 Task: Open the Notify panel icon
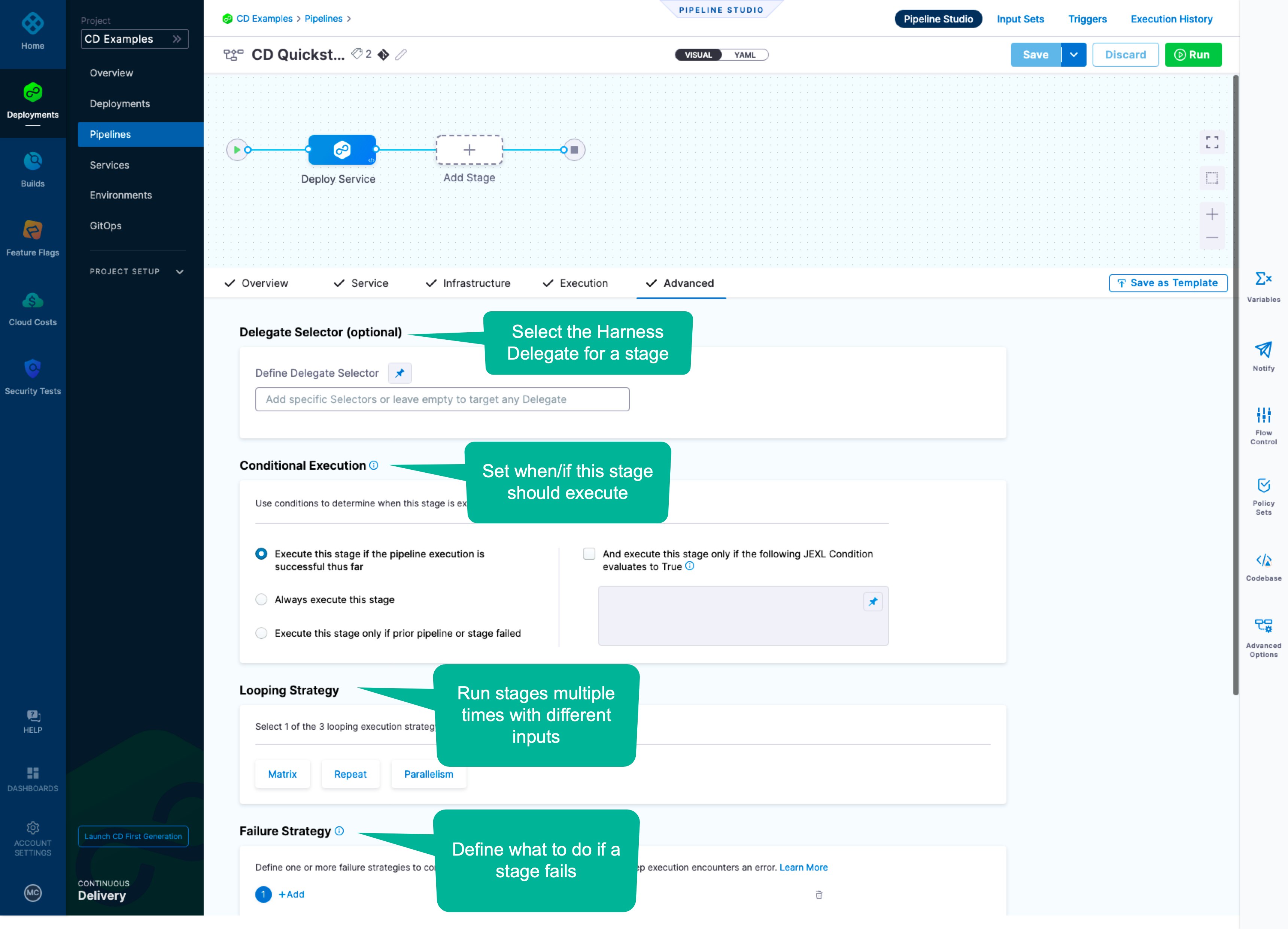tap(1263, 350)
